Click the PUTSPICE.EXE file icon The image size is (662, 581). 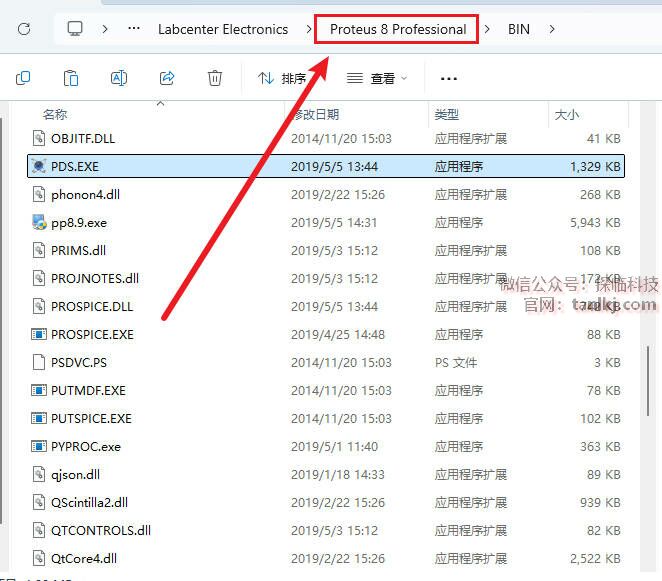(x=39, y=418)
